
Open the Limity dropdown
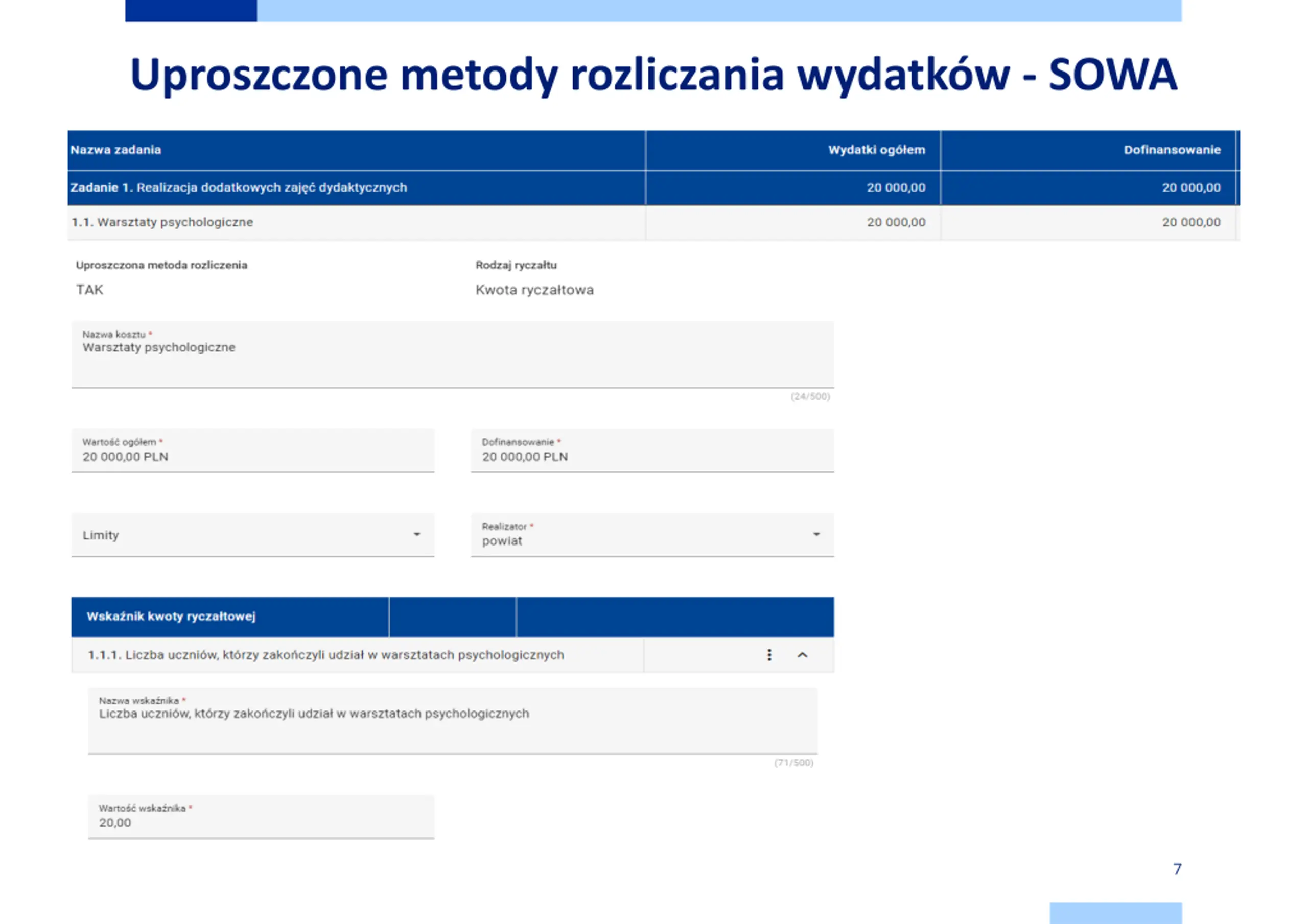click(x=253, y=534)
